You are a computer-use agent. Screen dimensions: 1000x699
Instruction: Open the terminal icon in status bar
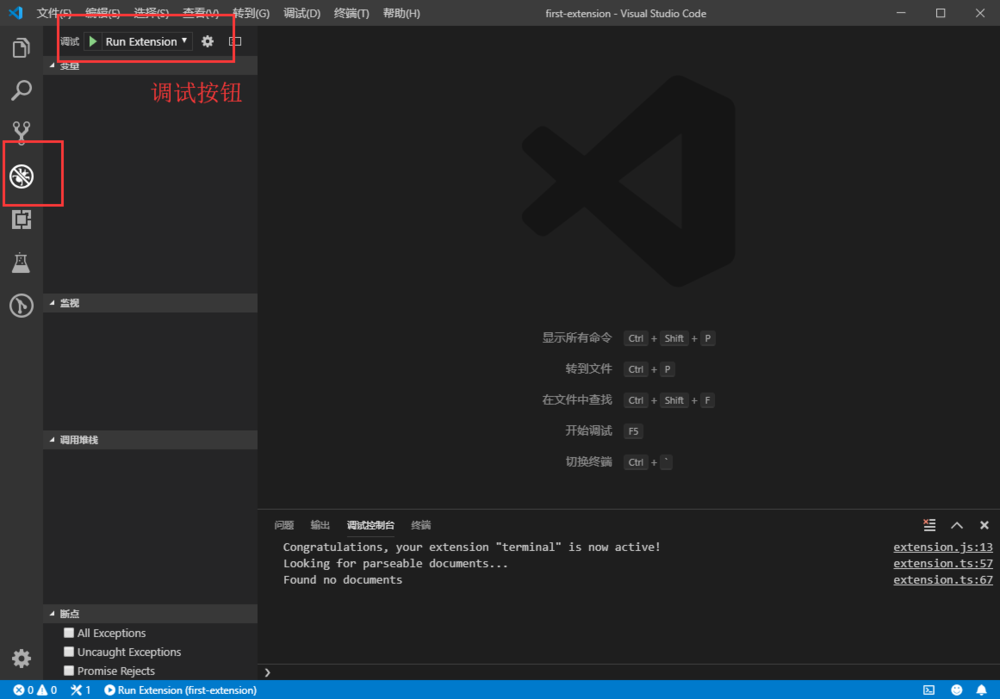(x=929, y=690)
